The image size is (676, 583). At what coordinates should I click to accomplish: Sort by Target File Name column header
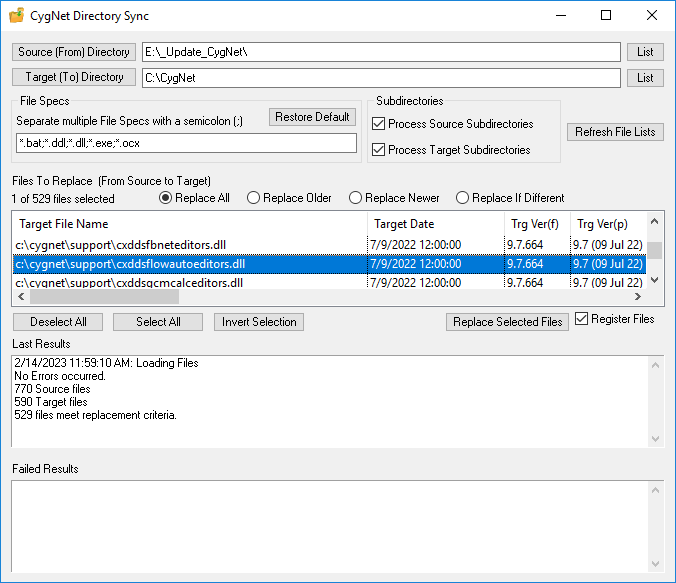(190, 224)
